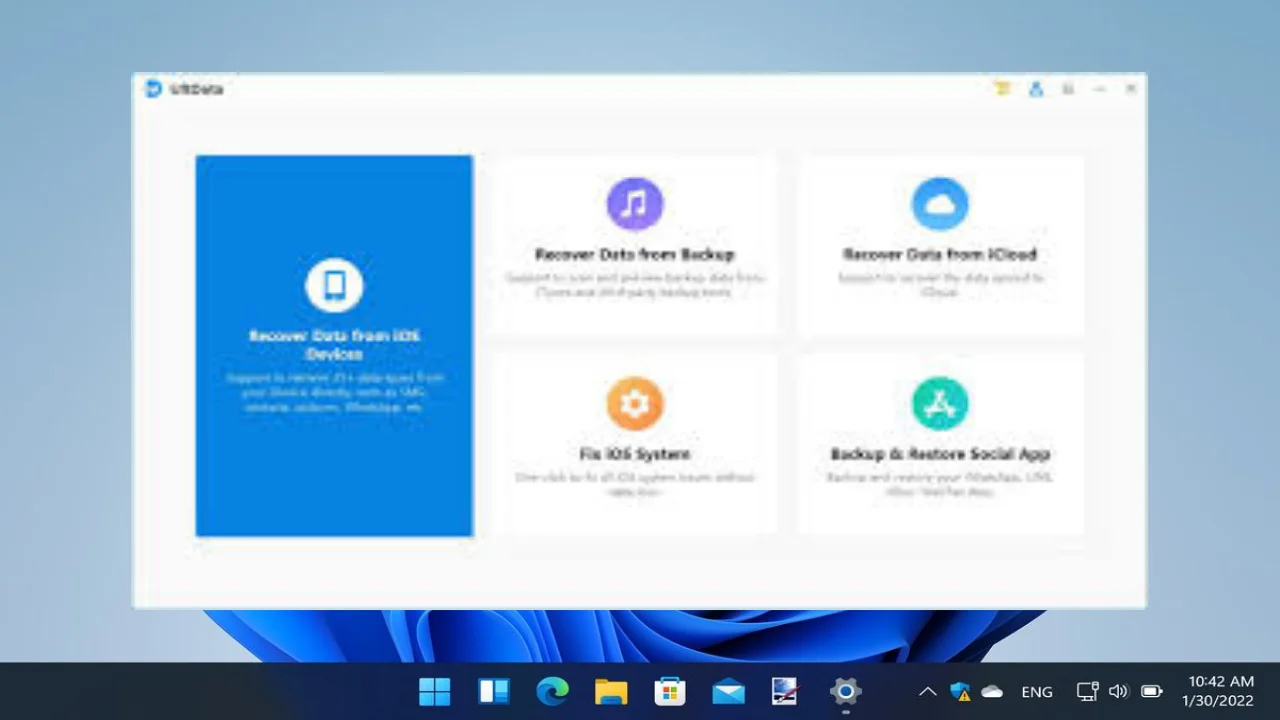Open Backup & Restore Social App title

point(940,454)
